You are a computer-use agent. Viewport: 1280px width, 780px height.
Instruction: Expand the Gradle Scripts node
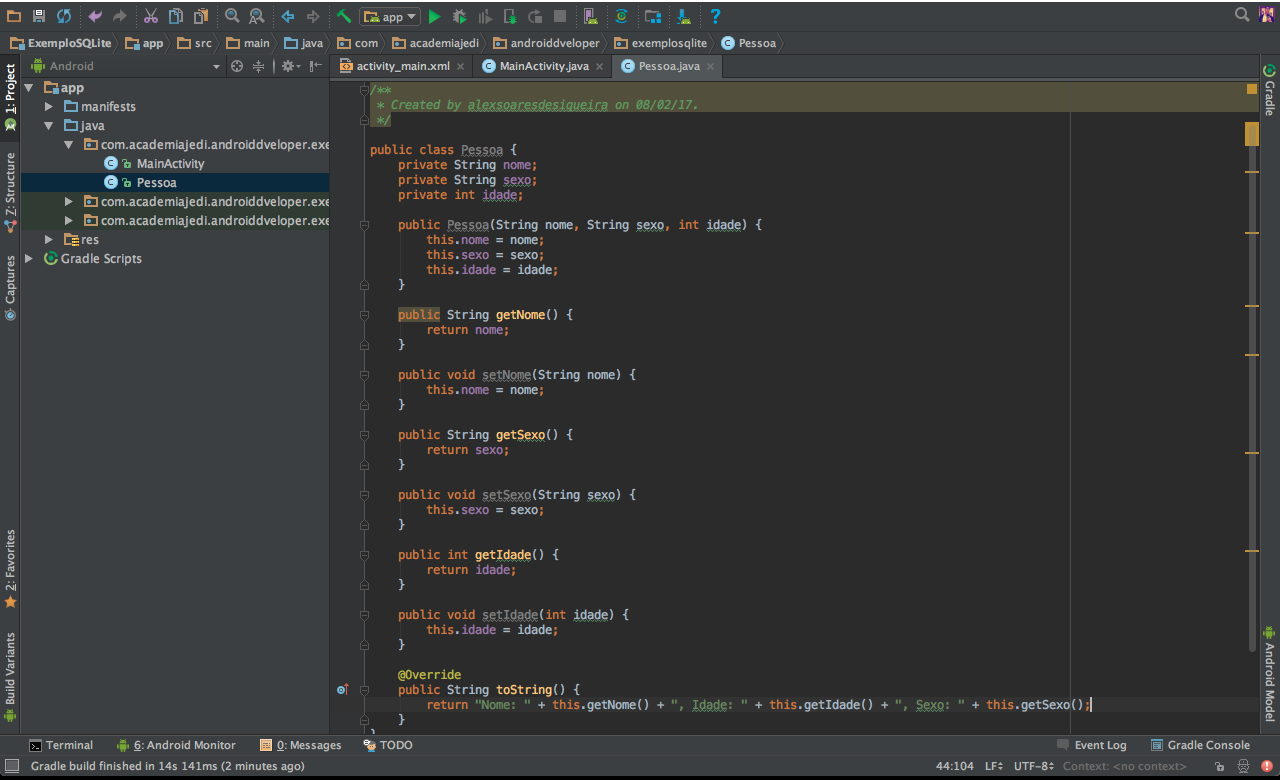pyautogui.click(x=30, y=258)
